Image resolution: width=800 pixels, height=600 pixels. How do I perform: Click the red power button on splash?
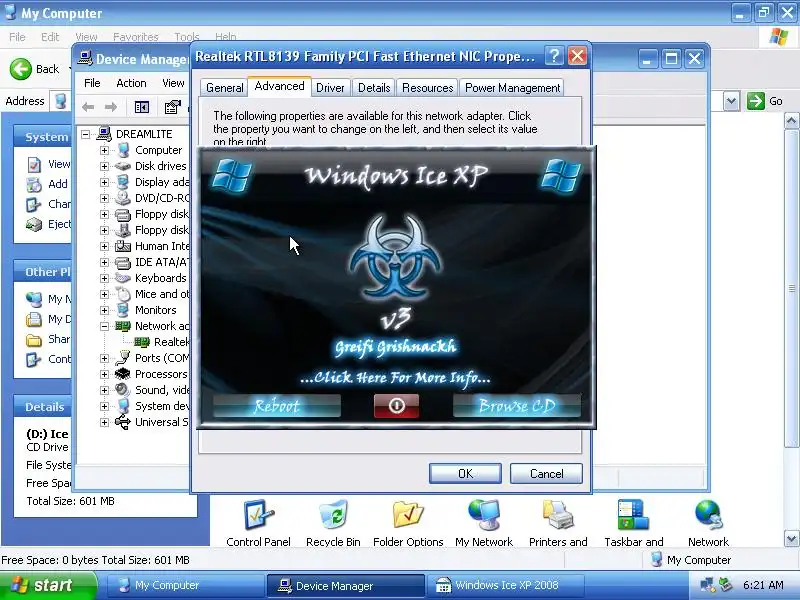tap(396, 406)
